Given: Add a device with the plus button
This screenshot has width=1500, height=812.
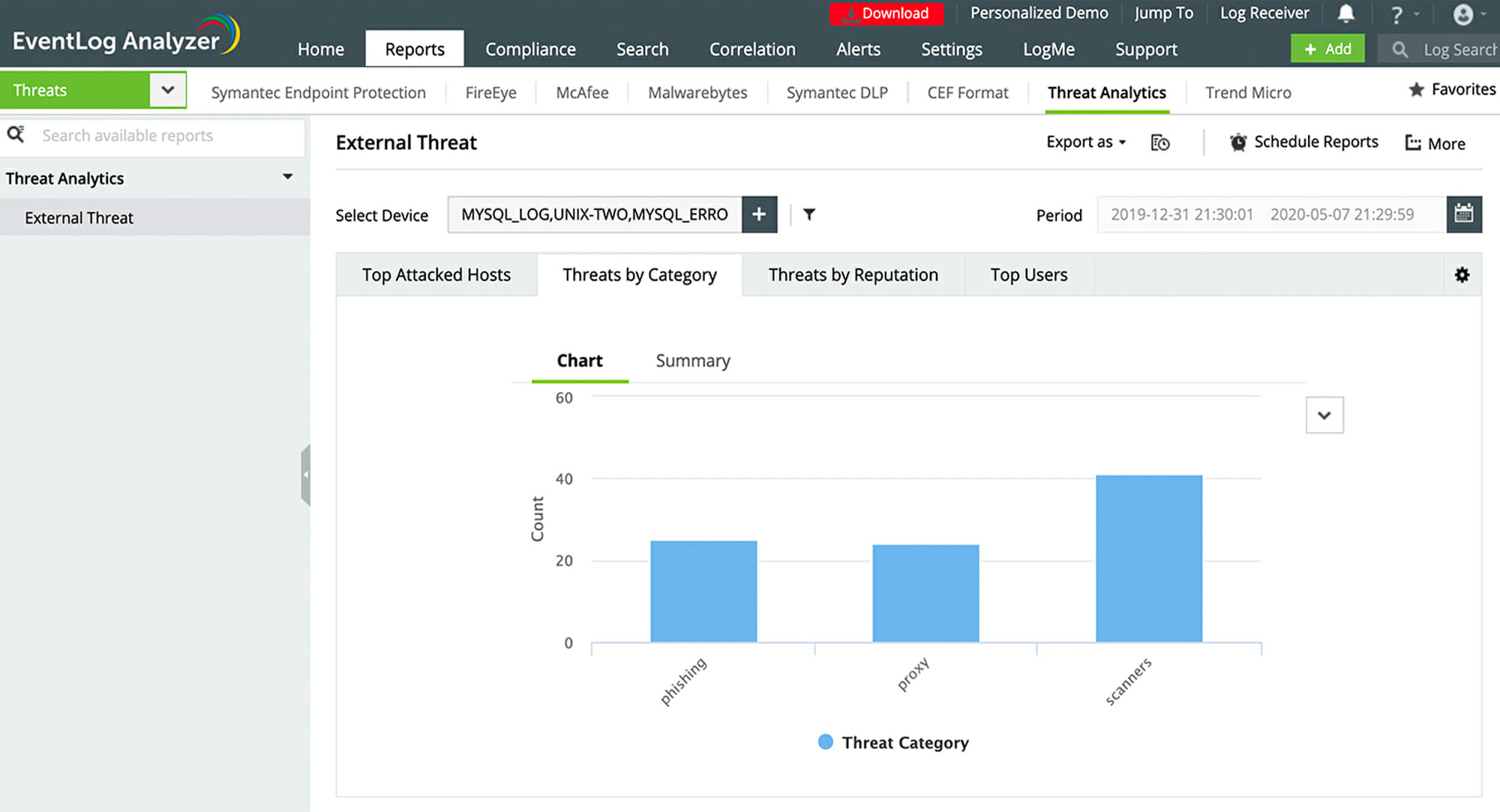Looking at the screenshot, I should [759, 214].
